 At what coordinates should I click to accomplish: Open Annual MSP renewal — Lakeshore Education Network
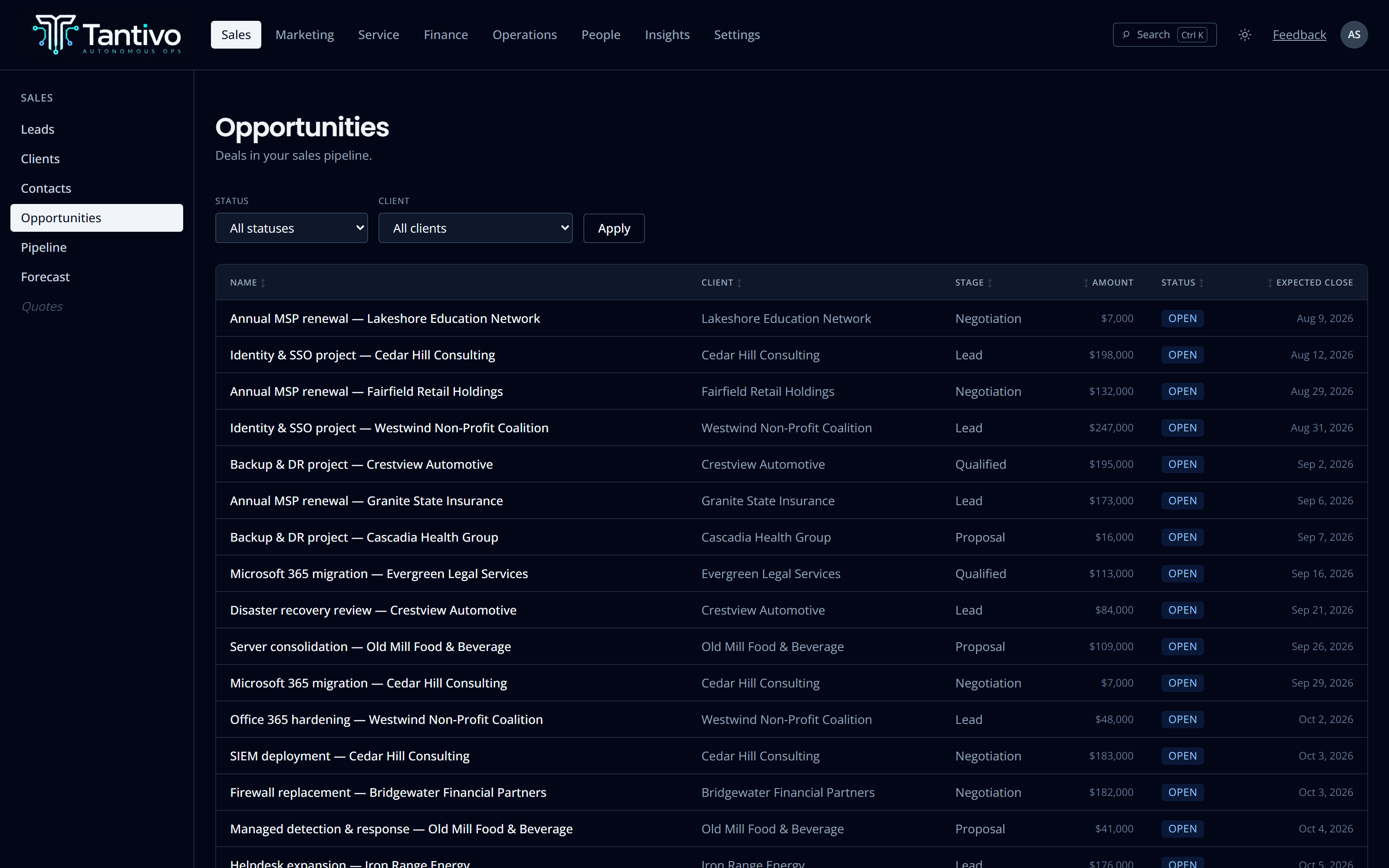[385, 319]
